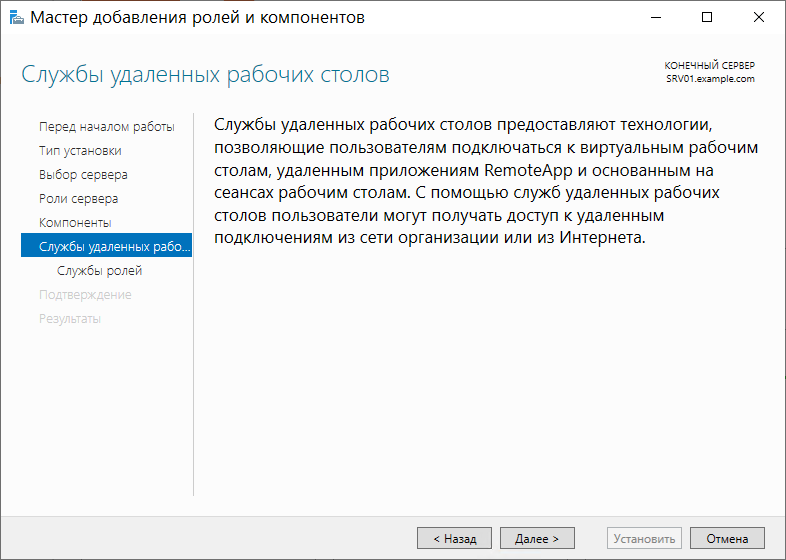Click the disabled Установить button

pos(644,538)
